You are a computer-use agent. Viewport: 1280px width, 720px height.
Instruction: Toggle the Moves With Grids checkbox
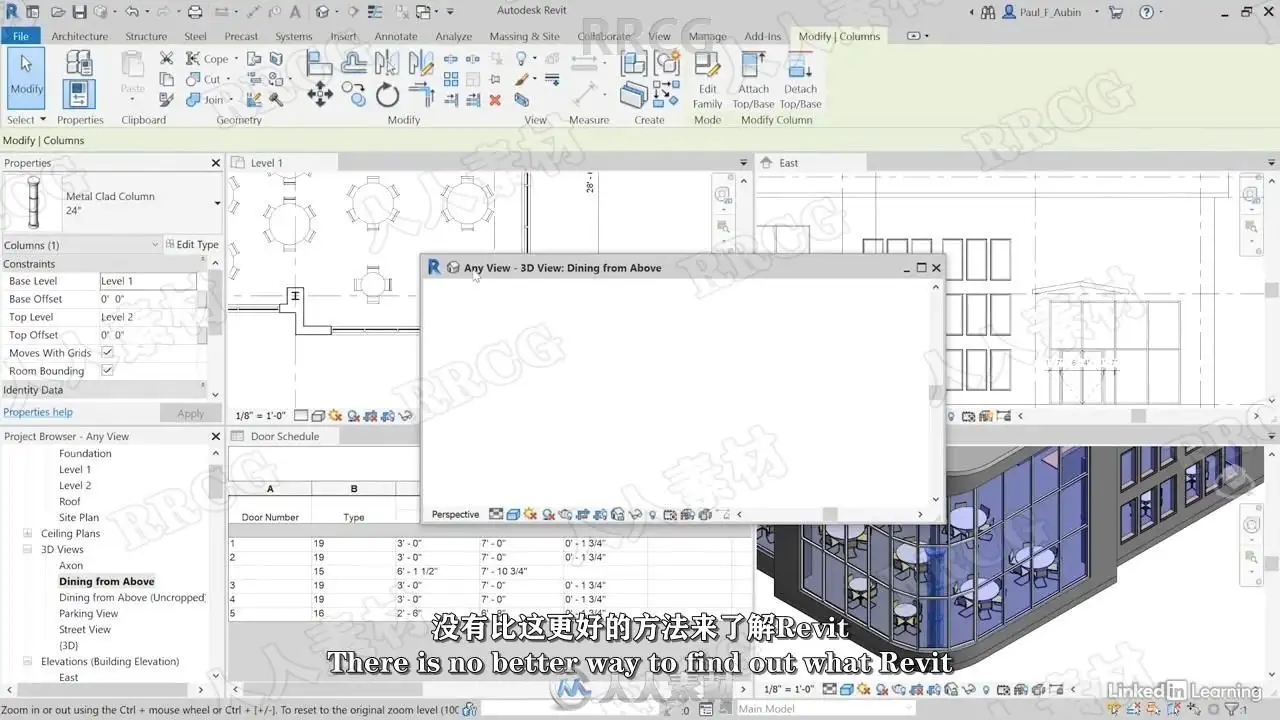tap(107, 353)
